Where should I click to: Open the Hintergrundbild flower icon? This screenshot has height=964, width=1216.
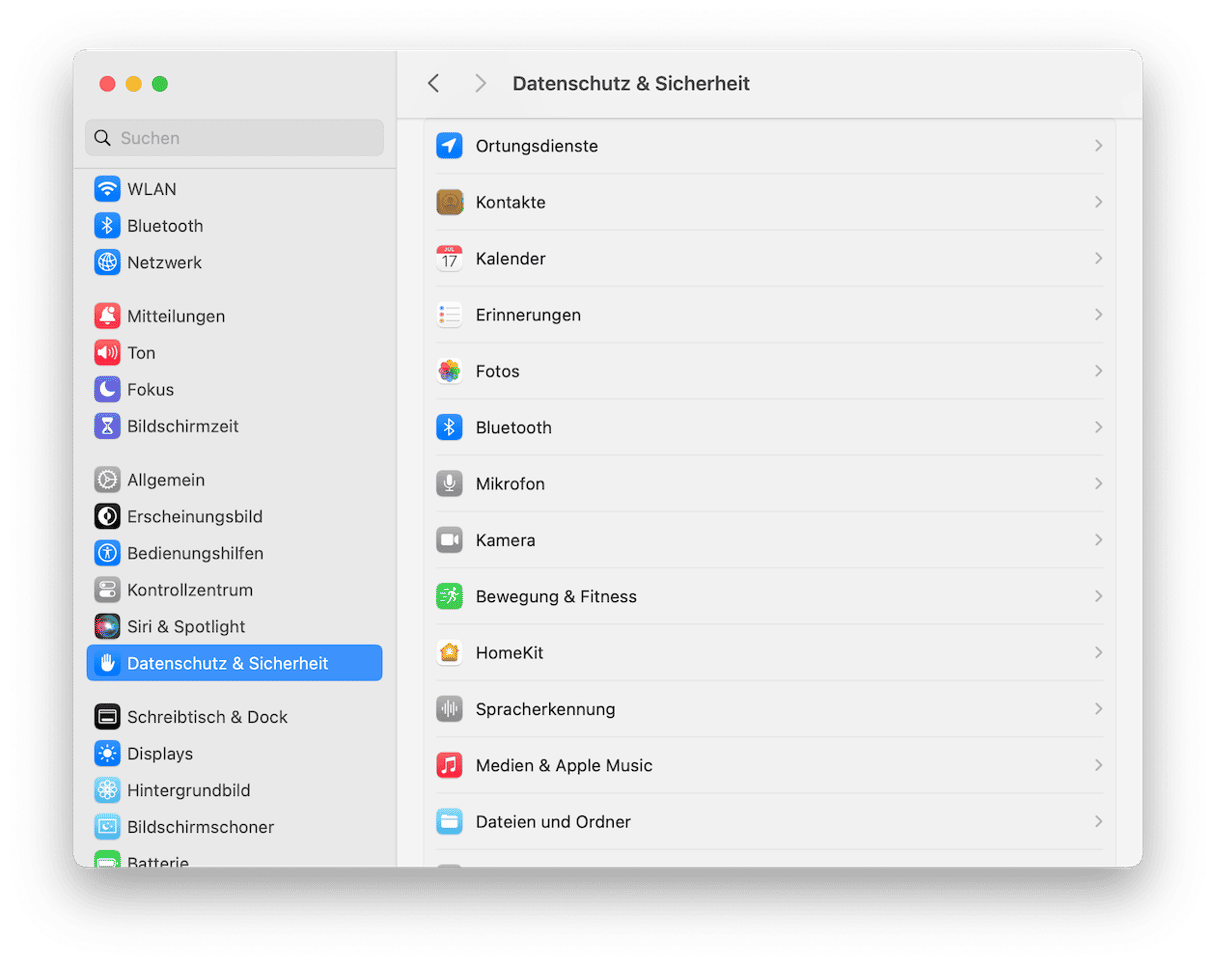pyautogui.click(x=107, y=790)
